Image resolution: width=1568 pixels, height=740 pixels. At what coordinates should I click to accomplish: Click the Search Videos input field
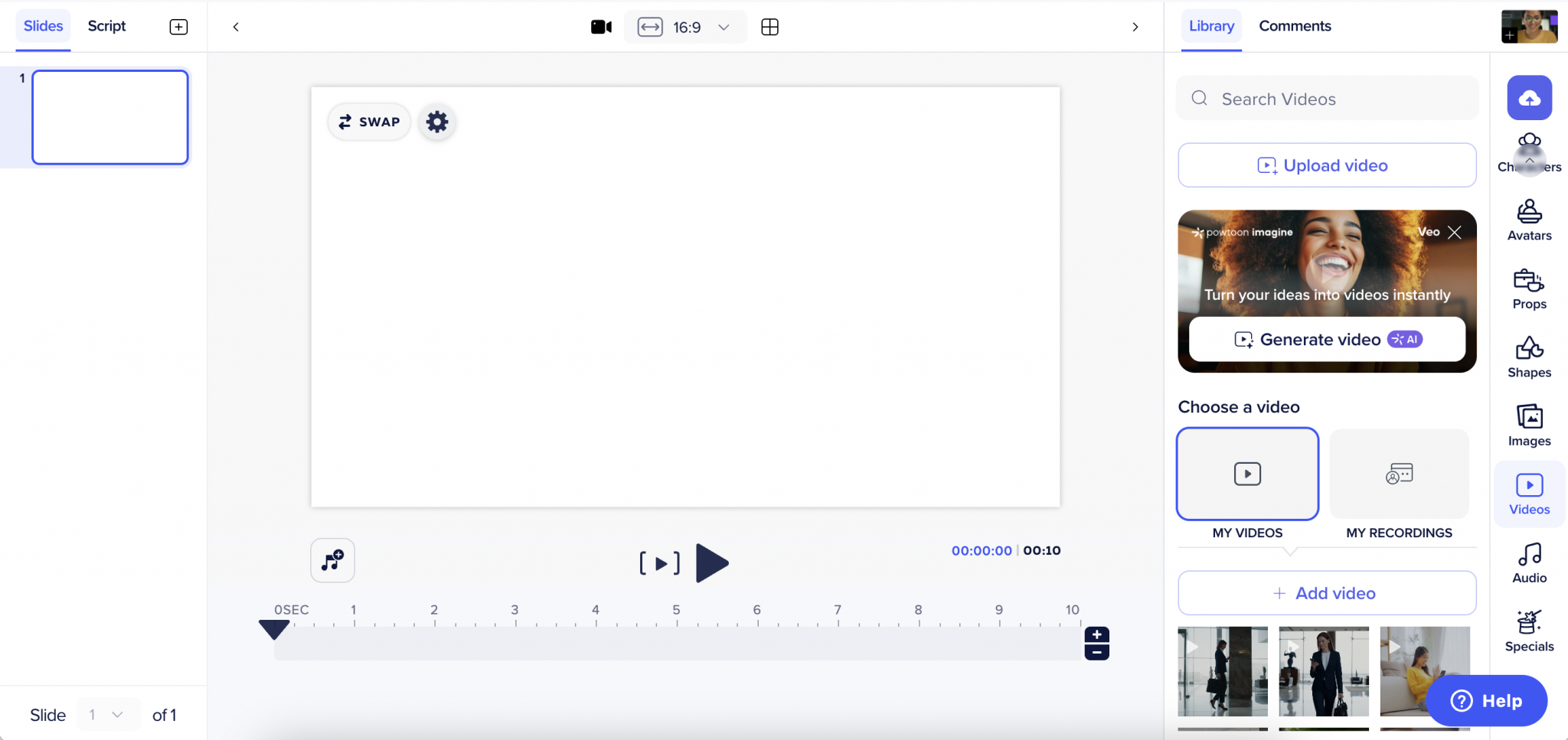[1326, 98]
